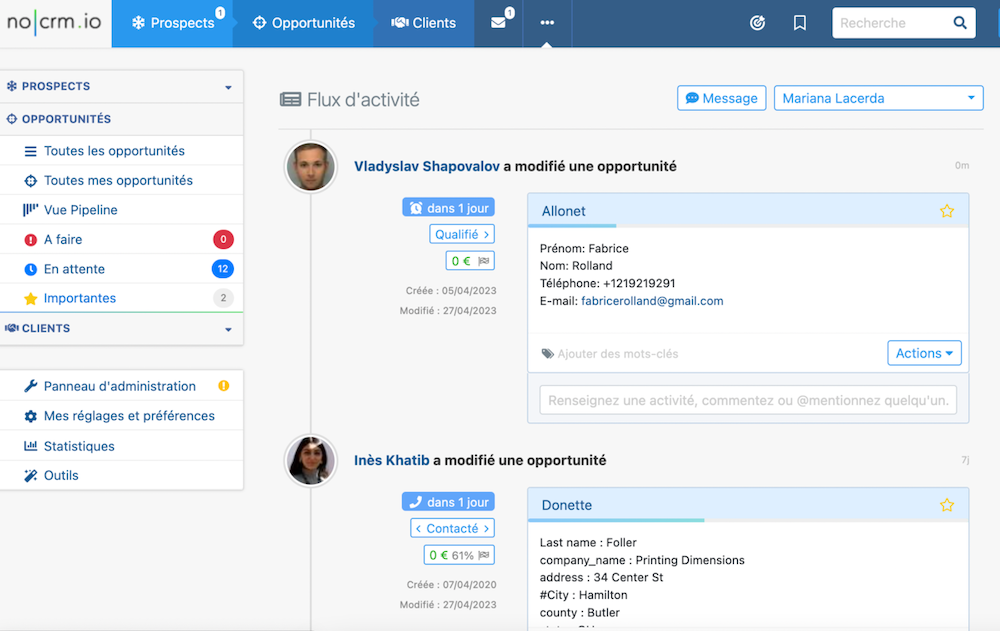Click the Allonet progress bar

573,226
